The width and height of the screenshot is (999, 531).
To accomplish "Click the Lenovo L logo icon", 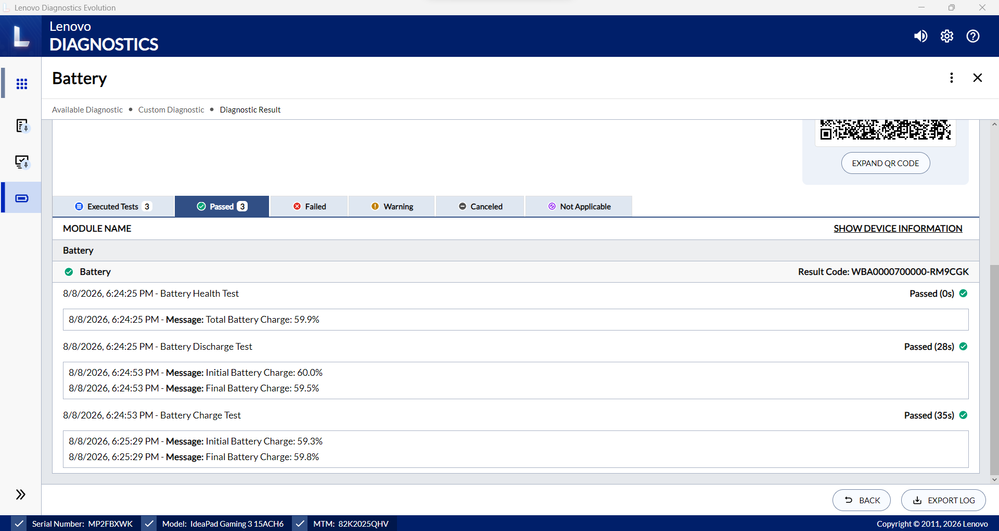I will point(21,36).
